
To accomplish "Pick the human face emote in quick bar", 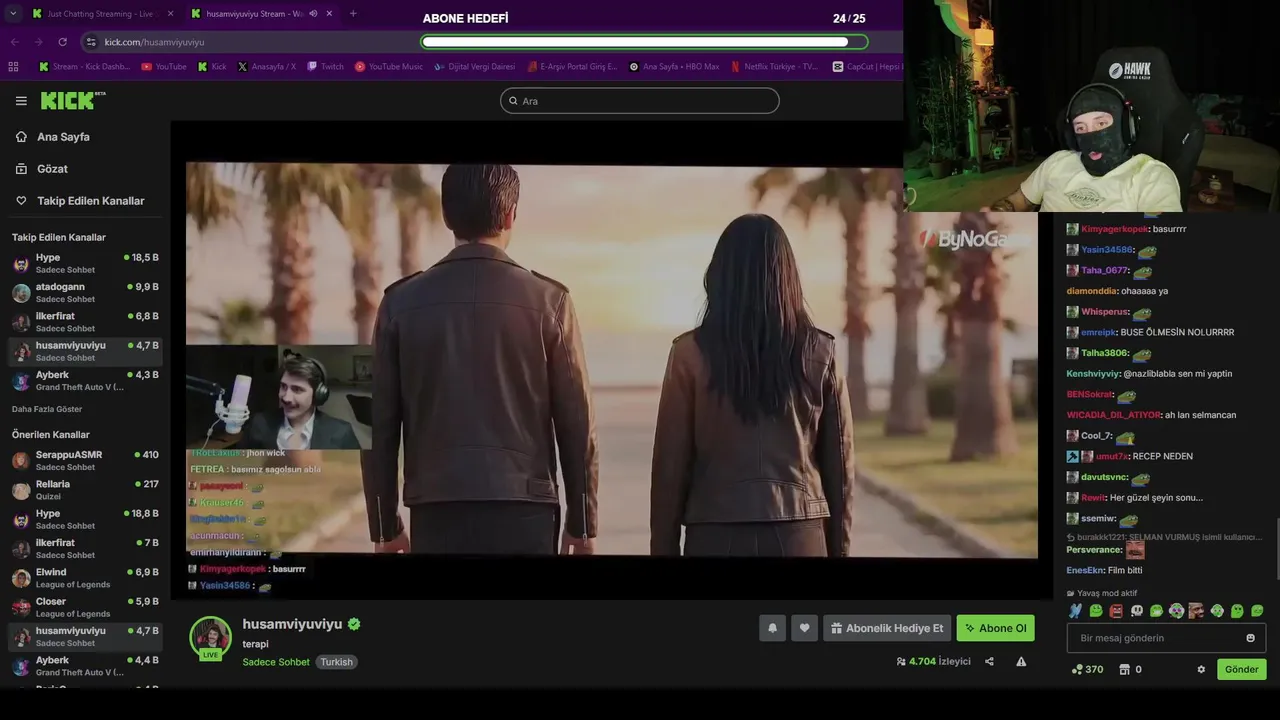I will [1196, 611].
